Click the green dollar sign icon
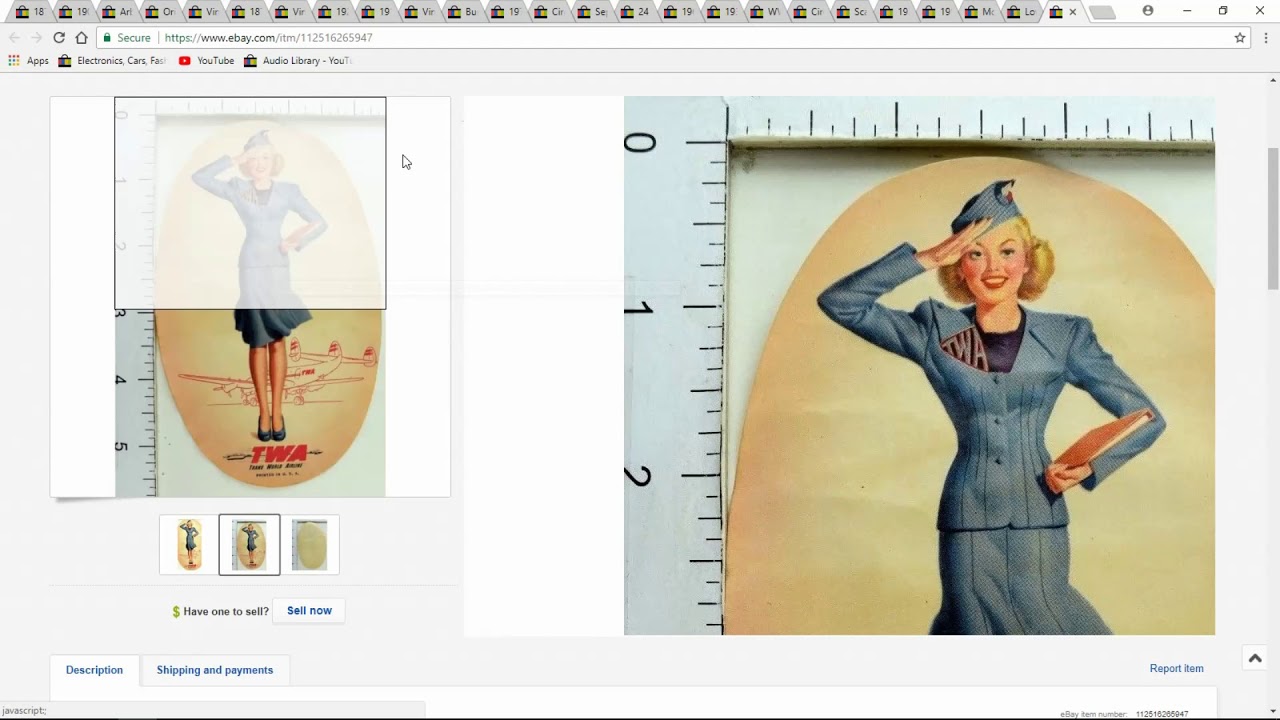Image resolution: width=1280 pixels, height=720 pixels. coord(176,612)
